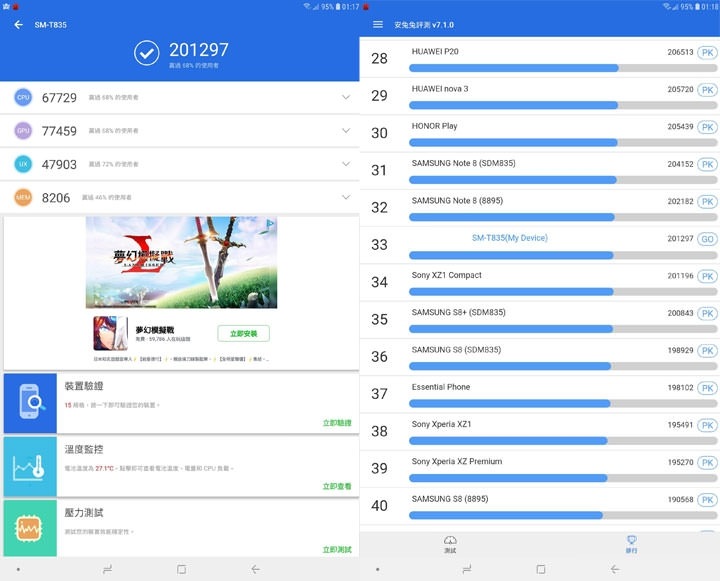Select the Essential Phone row name
This screenshot has width=720, height=581.
[441, 387]
